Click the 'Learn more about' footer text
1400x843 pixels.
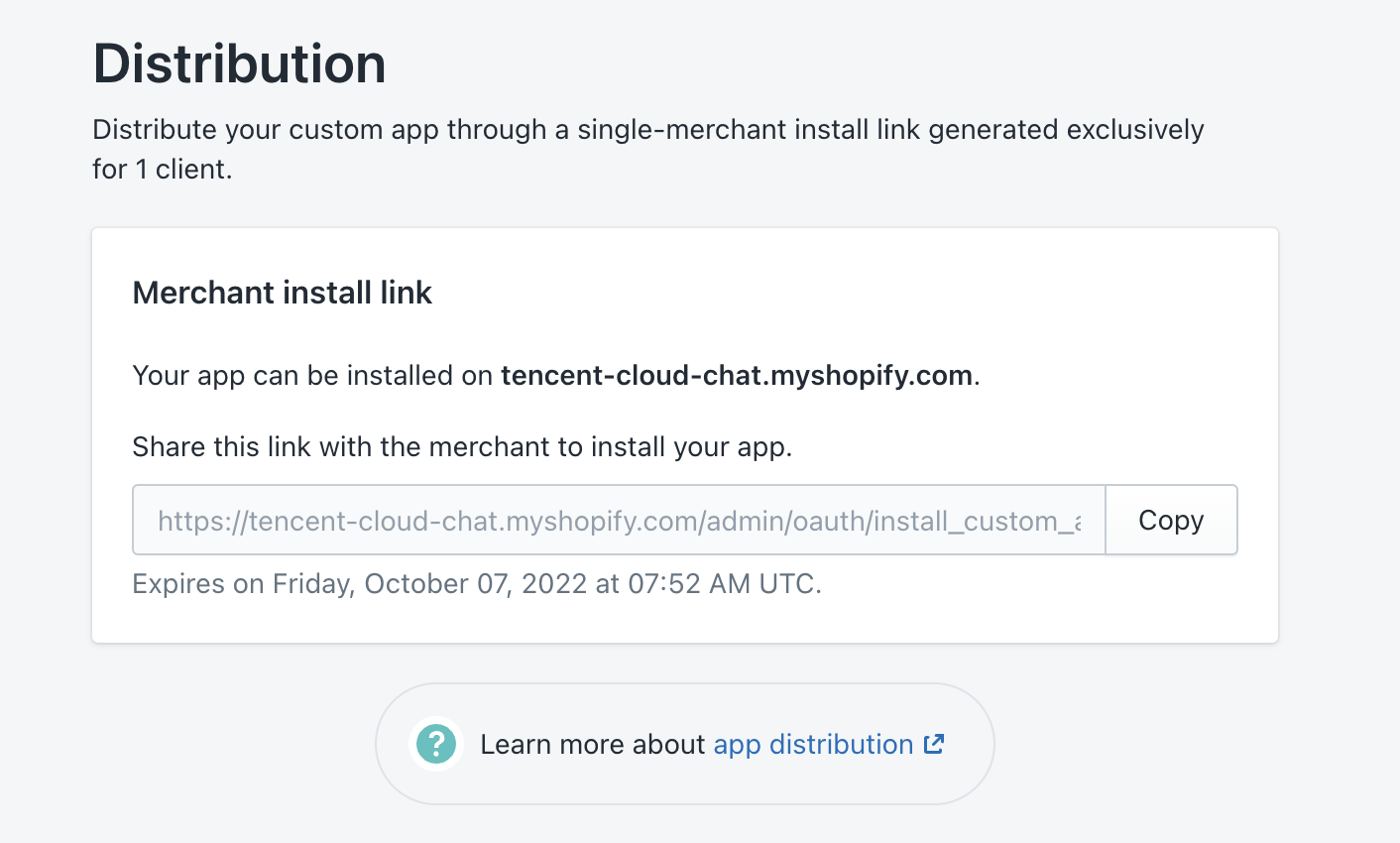(x=592, y=744)
